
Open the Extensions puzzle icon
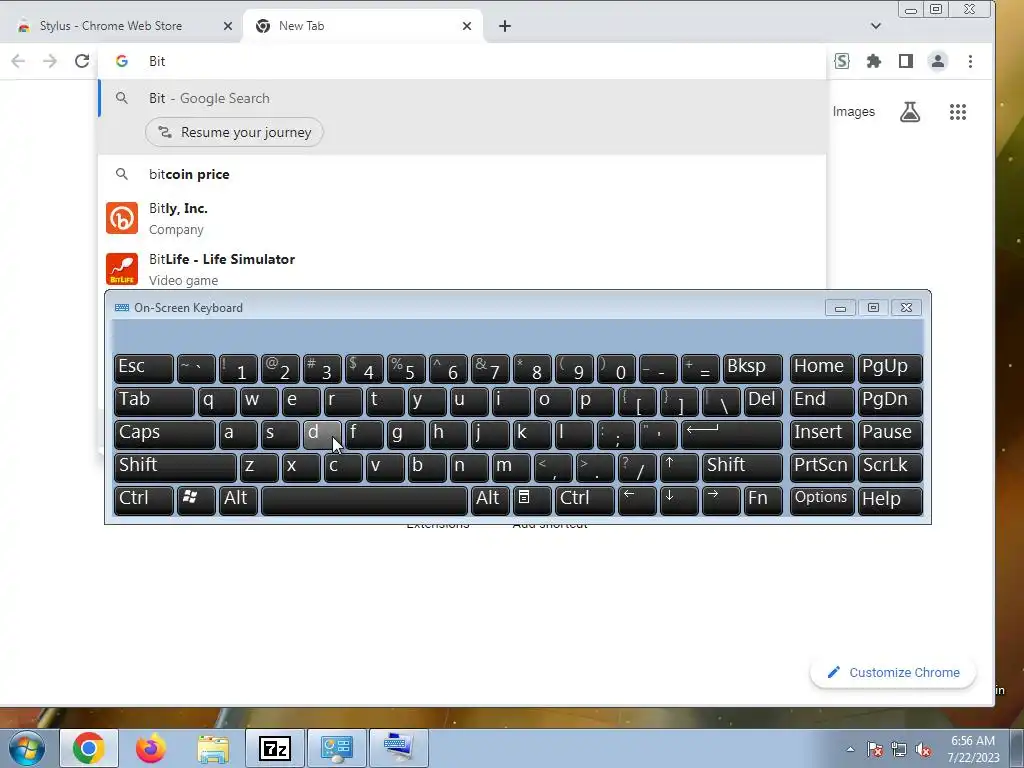pos(874,61)
